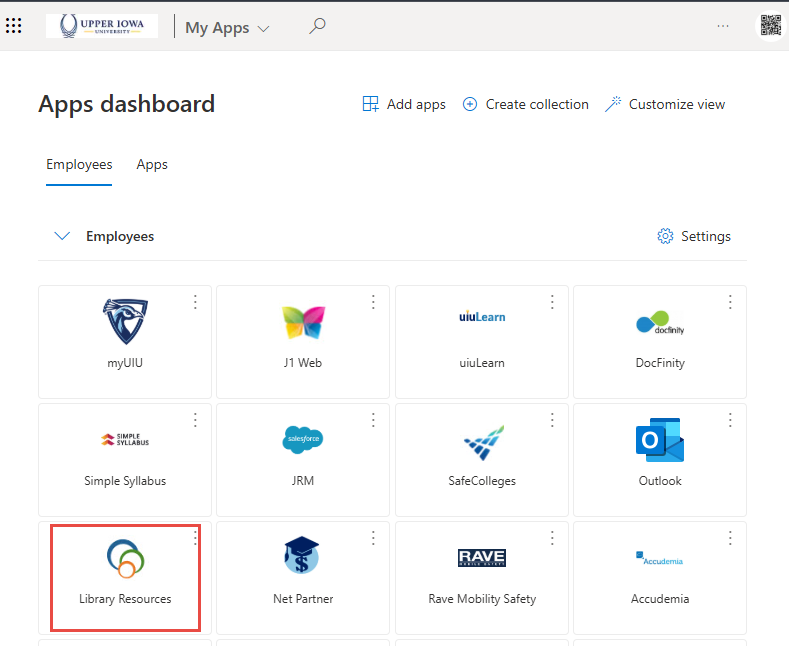789x646 pixels.
Task: Open the app launcher waffle grid
Action: [x=14, y=26]
